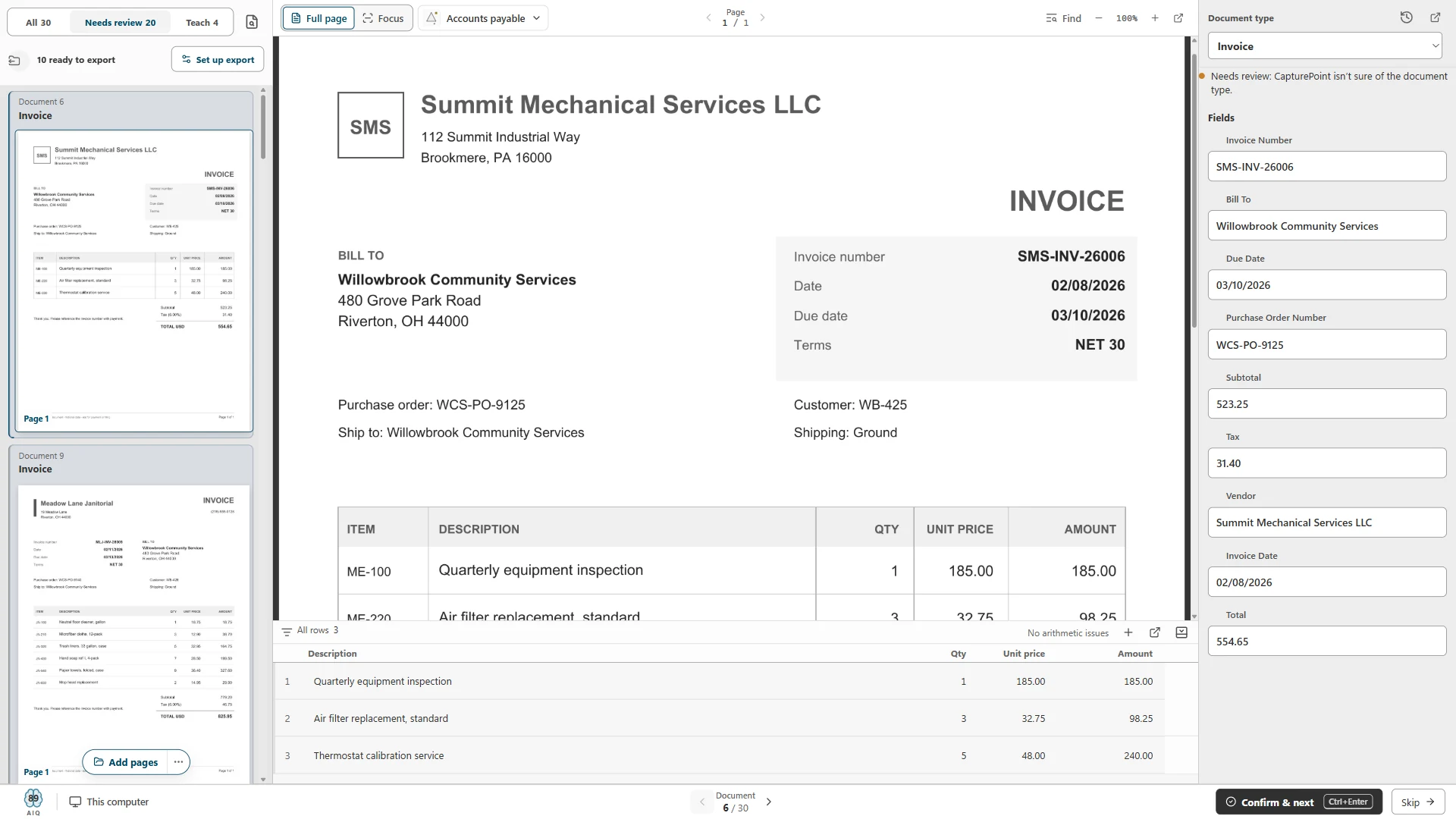
Task: Click Find in the viewer toolbar
Action: click(x=1063, y=18)
